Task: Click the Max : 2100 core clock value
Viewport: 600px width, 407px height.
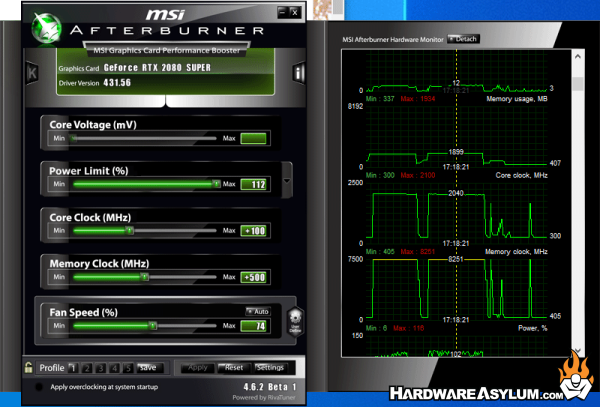Action: coord(418,175)
